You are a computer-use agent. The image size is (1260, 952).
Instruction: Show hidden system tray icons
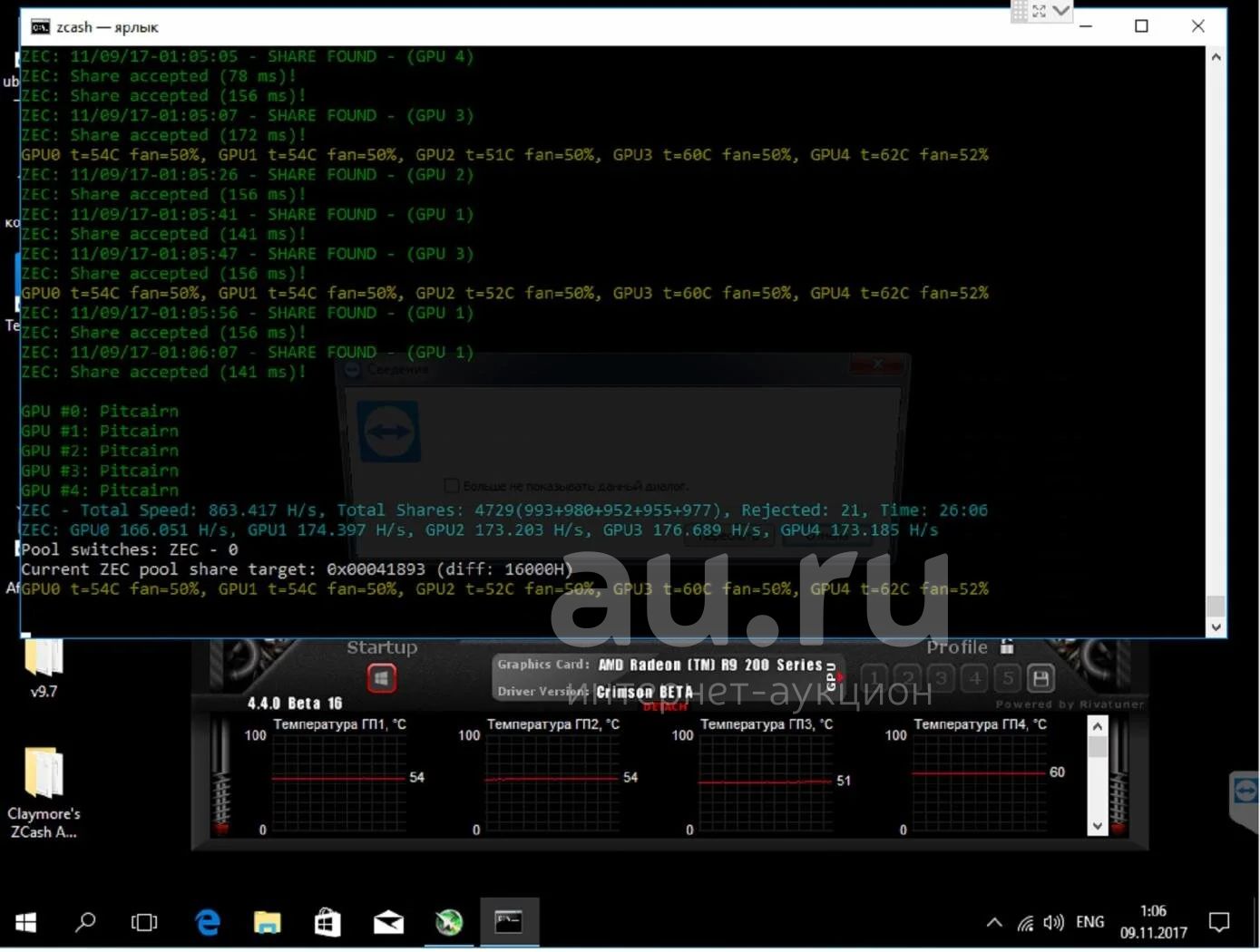tap(994, 922)
